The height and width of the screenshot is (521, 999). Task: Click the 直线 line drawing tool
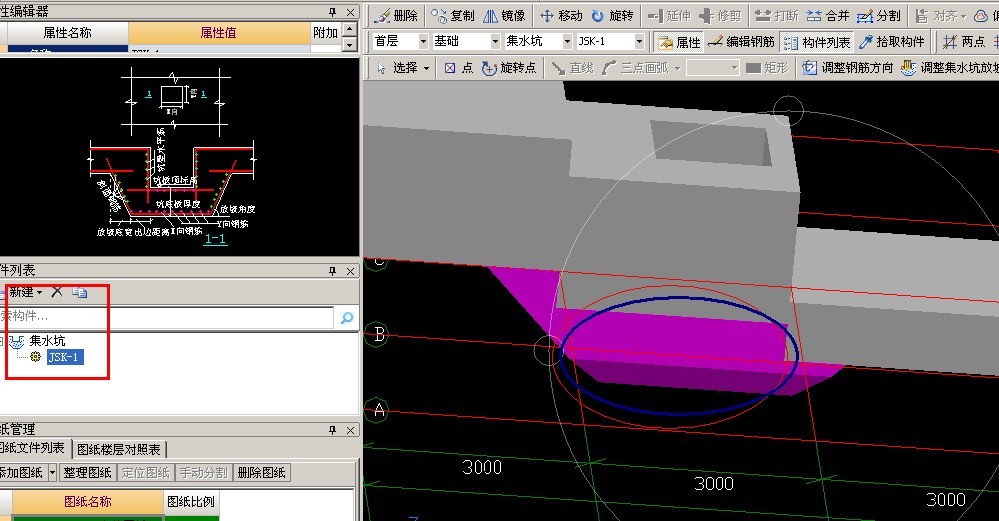tap(572, 68)
